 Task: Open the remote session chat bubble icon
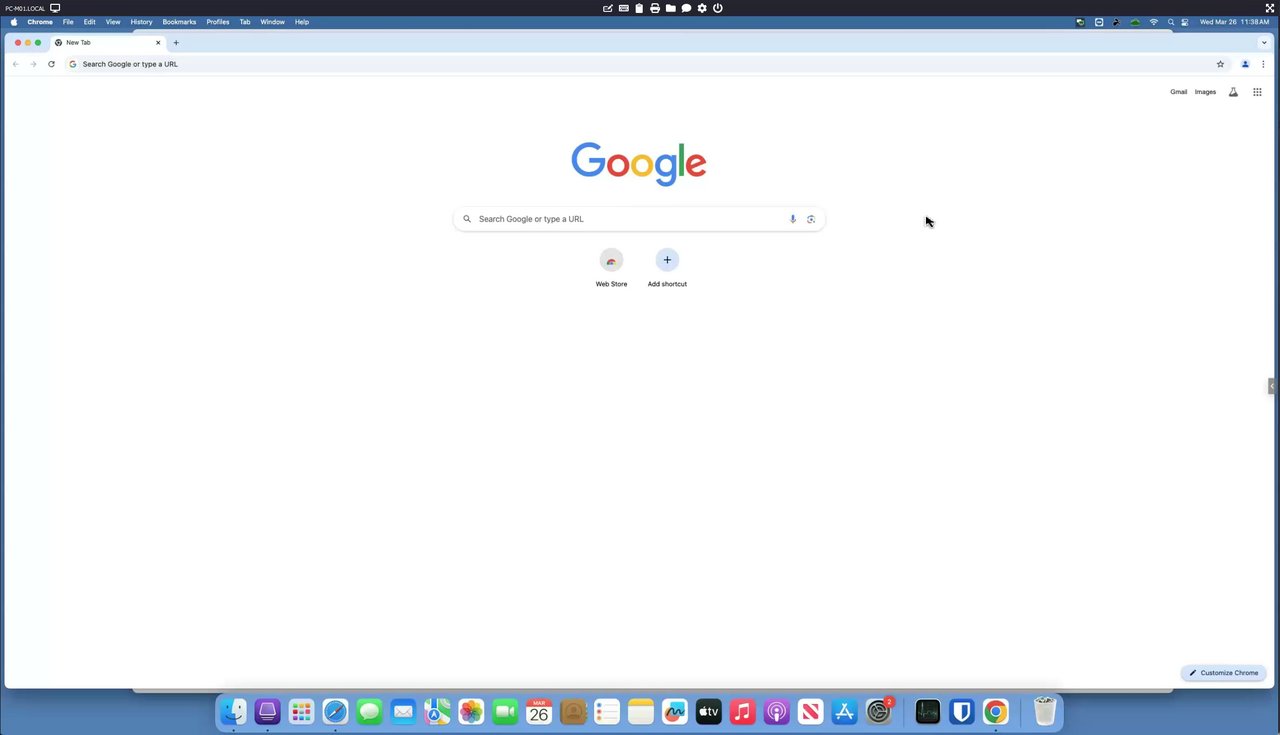click(686, 8)
